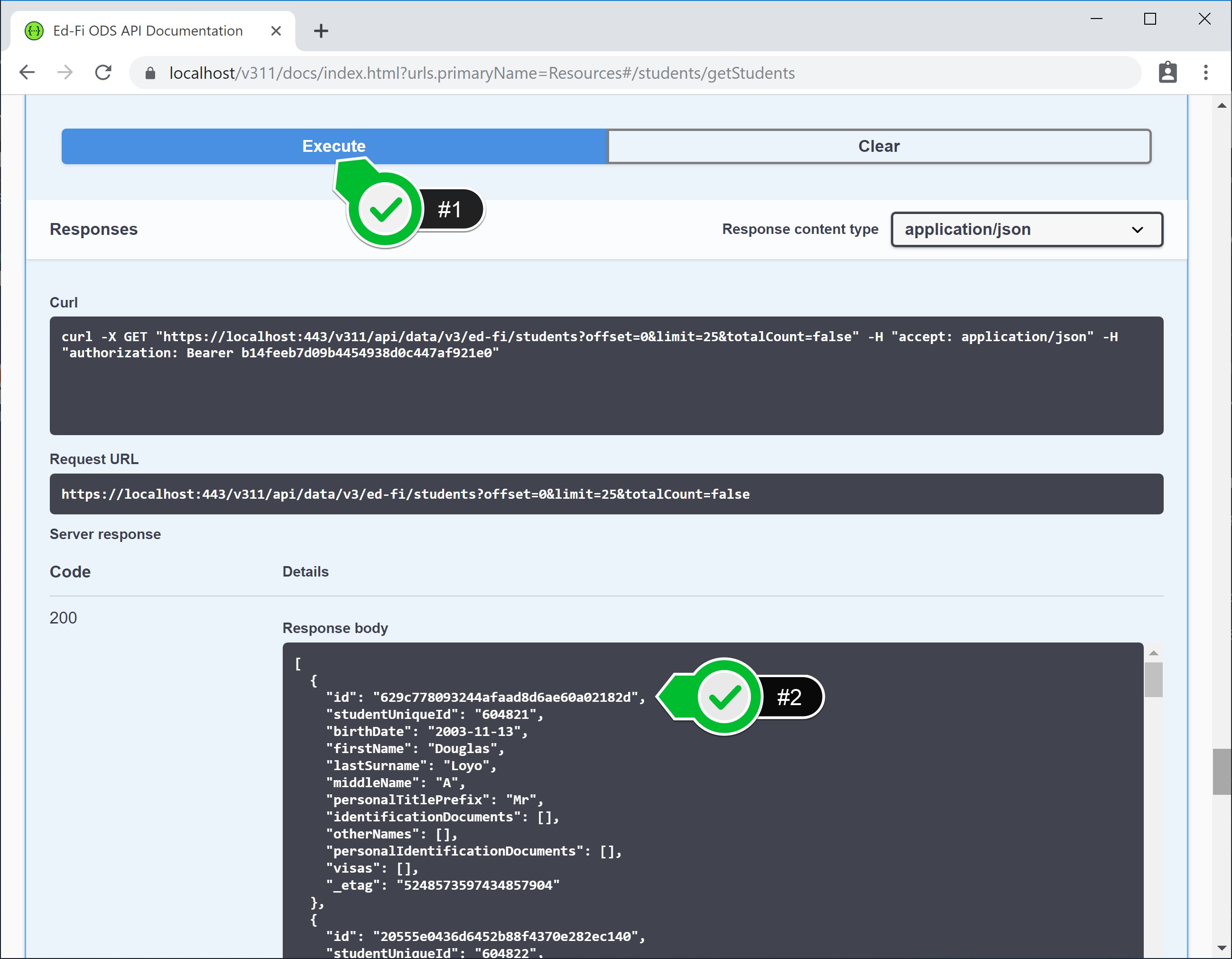Image resolution: width=1232 pixels, height=959 pixels.
Task: Click the "otherNames": [] line
Action: (391, 834)
